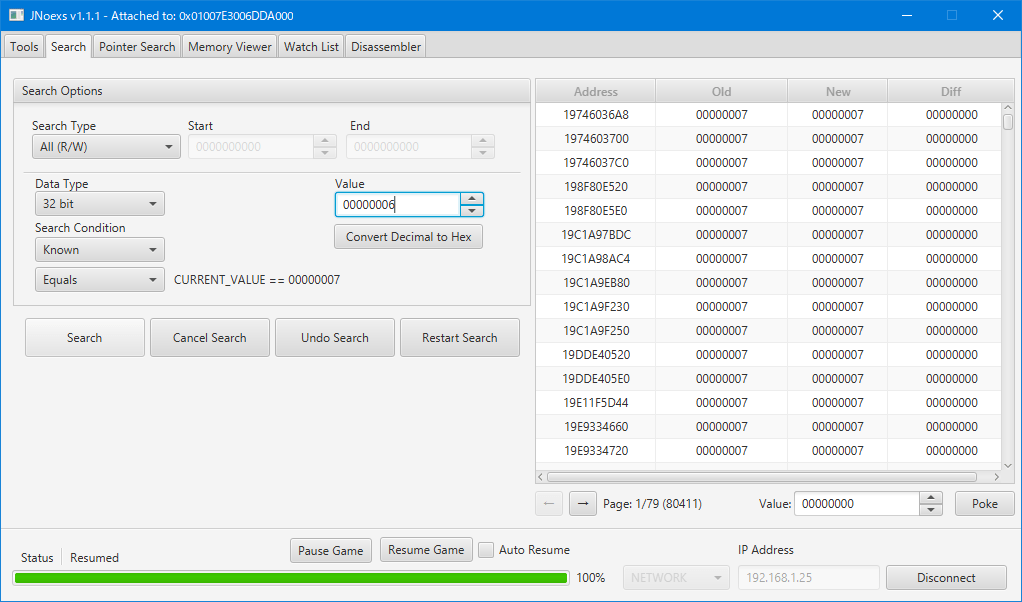The height and width of the screenshot is (602, 1022).
Task: Click the results horizontal scrollbar
Action: (761, 477)
